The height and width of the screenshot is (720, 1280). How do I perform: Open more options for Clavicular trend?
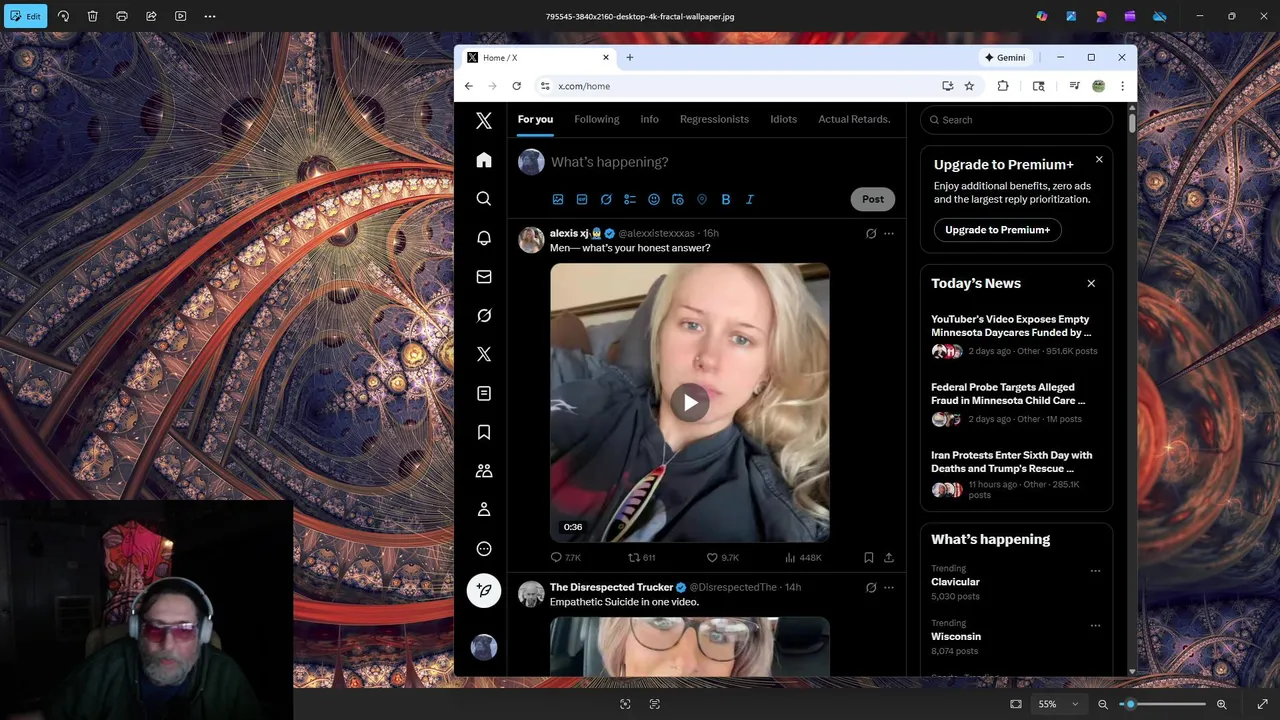pos(1095,571)
